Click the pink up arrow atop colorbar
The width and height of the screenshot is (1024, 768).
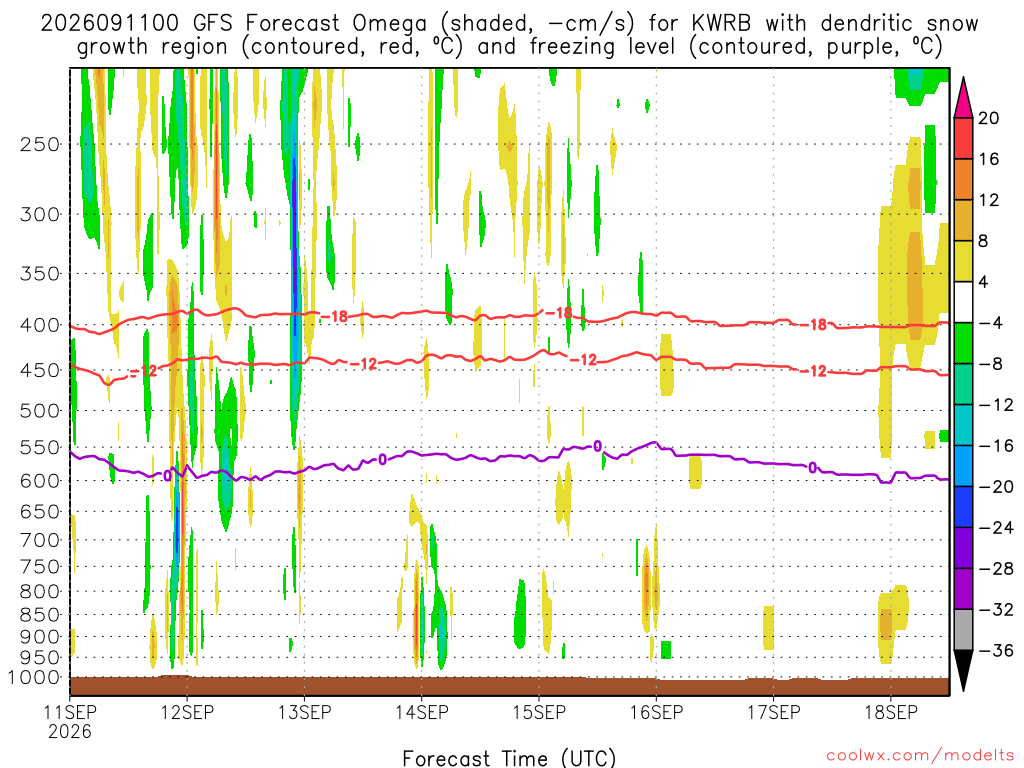pyautogui.click(x=963, y=98)
